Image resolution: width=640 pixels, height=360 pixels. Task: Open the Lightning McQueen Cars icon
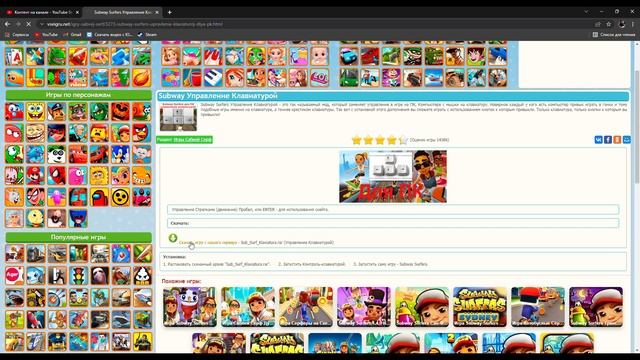tap(78, 154)
